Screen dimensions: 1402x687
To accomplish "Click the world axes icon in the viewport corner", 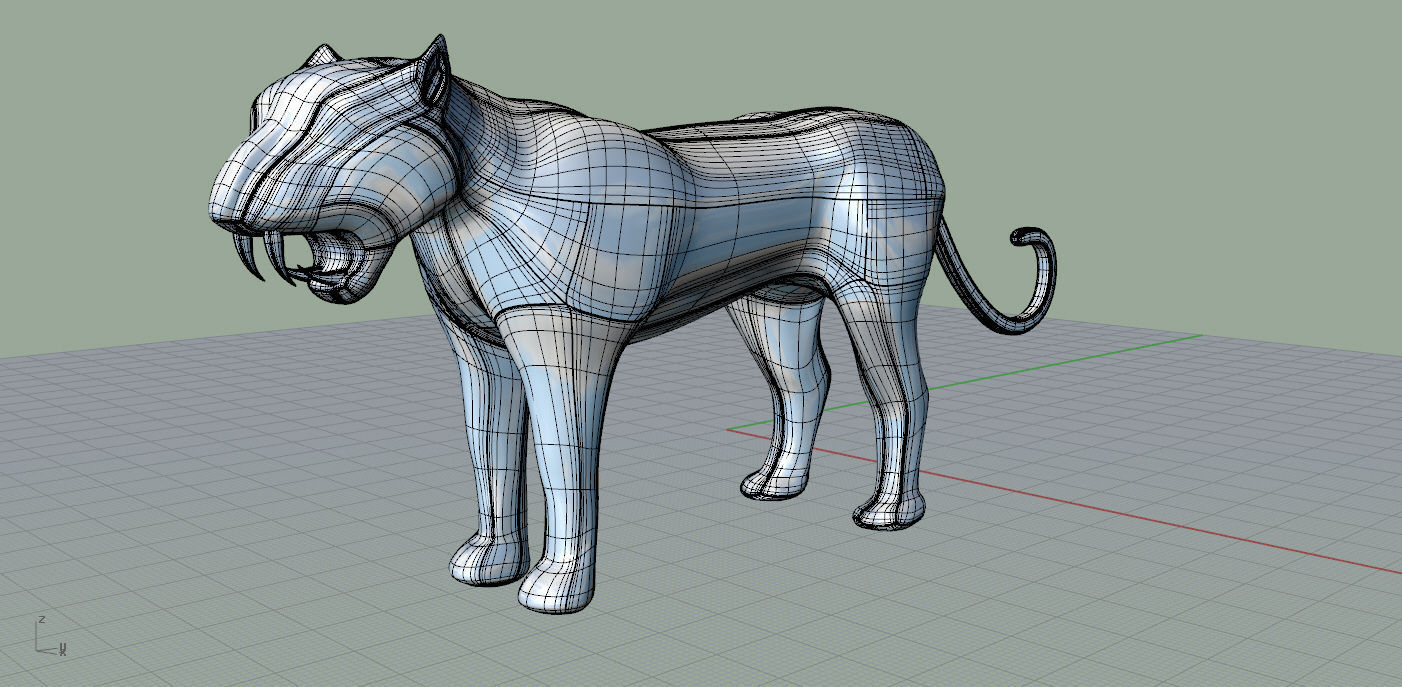I will (51, 637).
